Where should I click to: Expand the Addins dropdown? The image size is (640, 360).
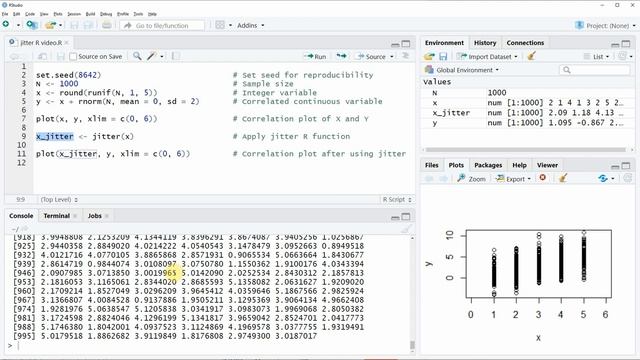pos(251,25)
